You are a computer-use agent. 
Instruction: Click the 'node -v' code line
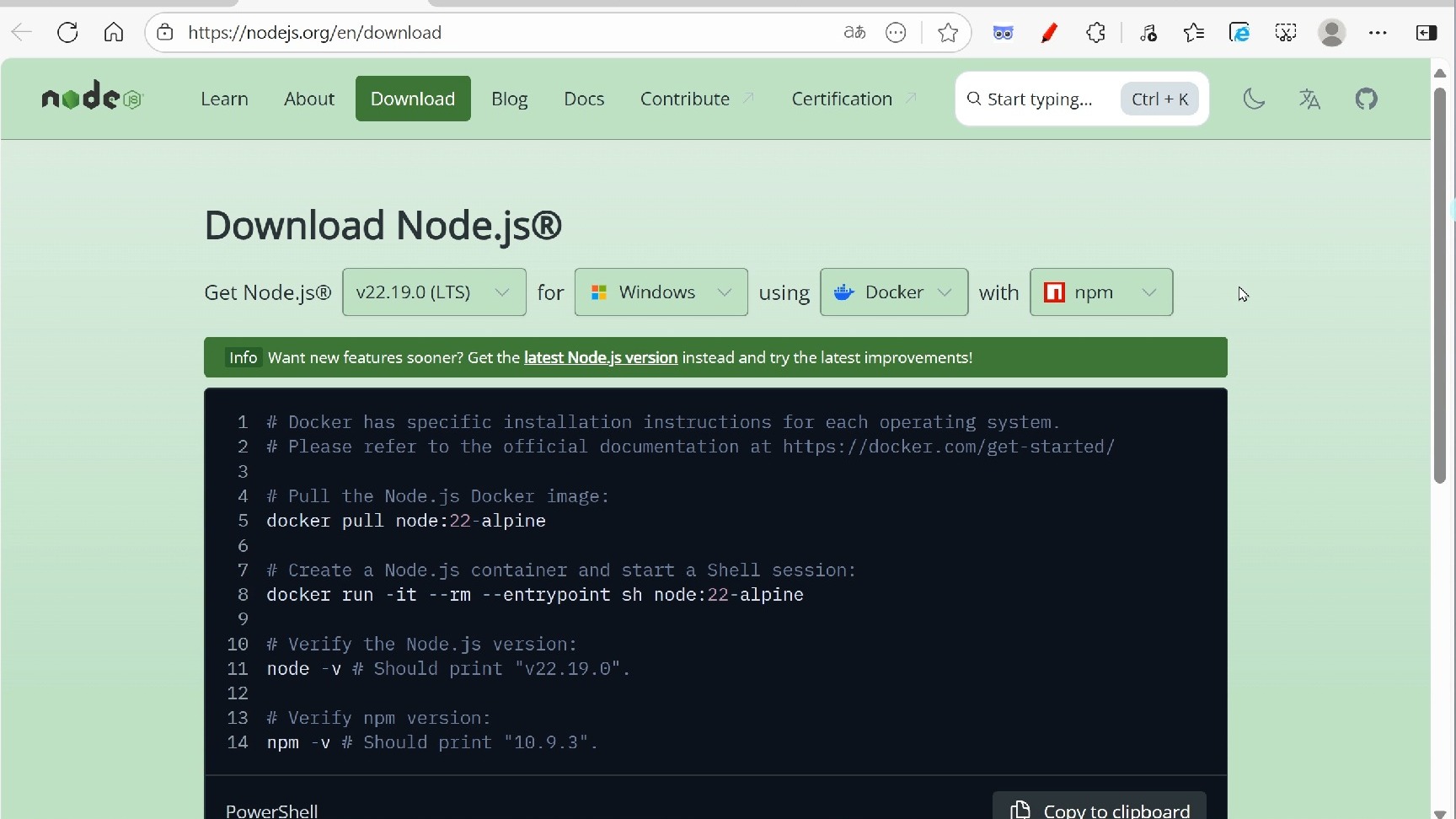coord(448,669)
